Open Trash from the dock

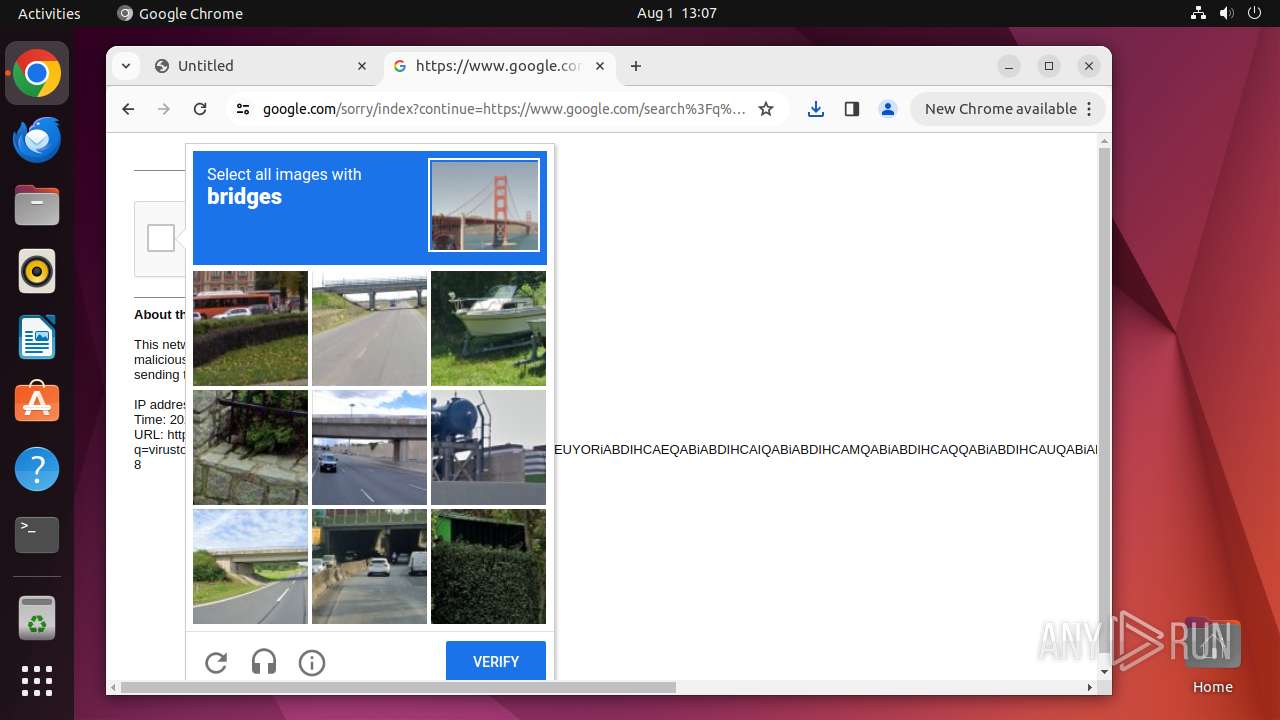(x=37, y=619)
